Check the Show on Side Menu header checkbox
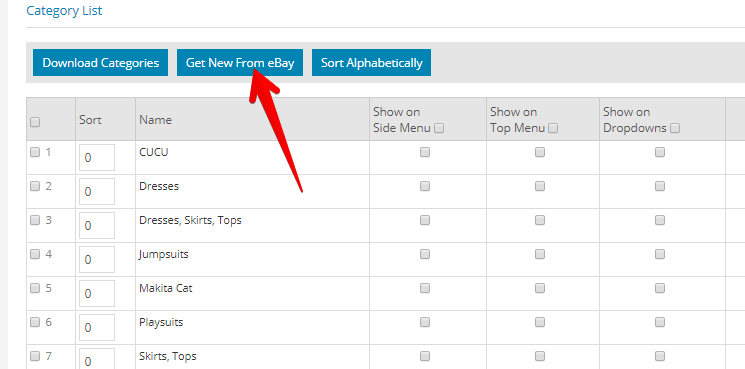Viewport: 745px width, 369px height. tap(439, 128)
